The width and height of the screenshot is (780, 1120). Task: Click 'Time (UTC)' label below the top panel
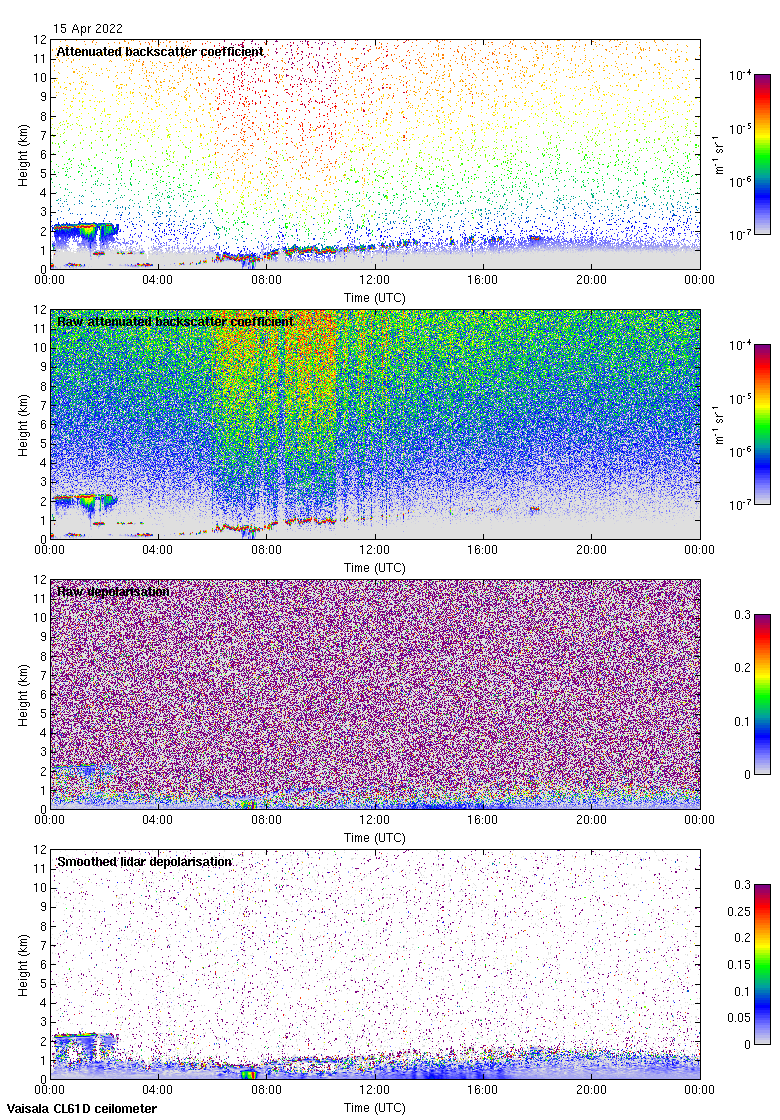375,298
